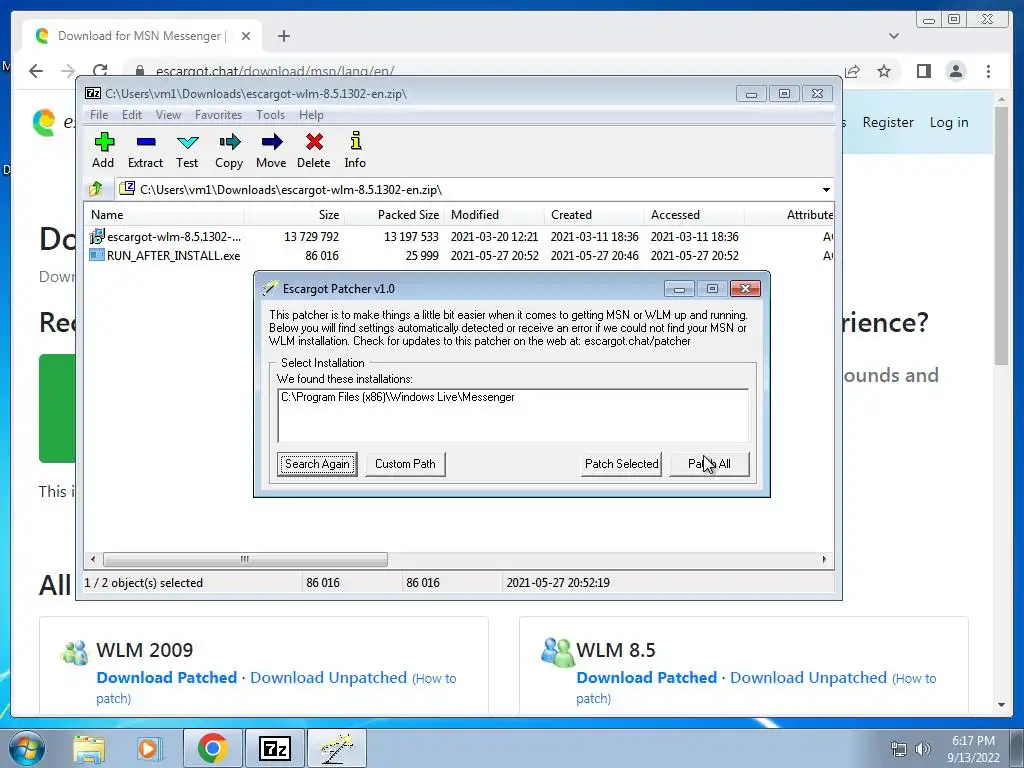Open the Tools menu in 7-Zip

click(x=270, y=115)
